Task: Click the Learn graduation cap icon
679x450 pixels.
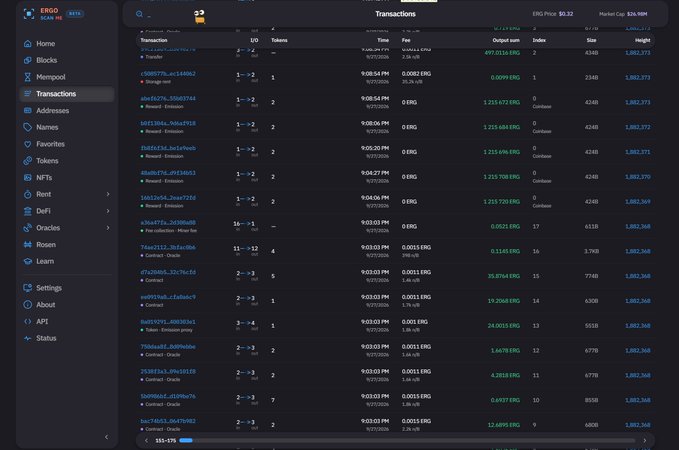Action: (x=28, y=261)
